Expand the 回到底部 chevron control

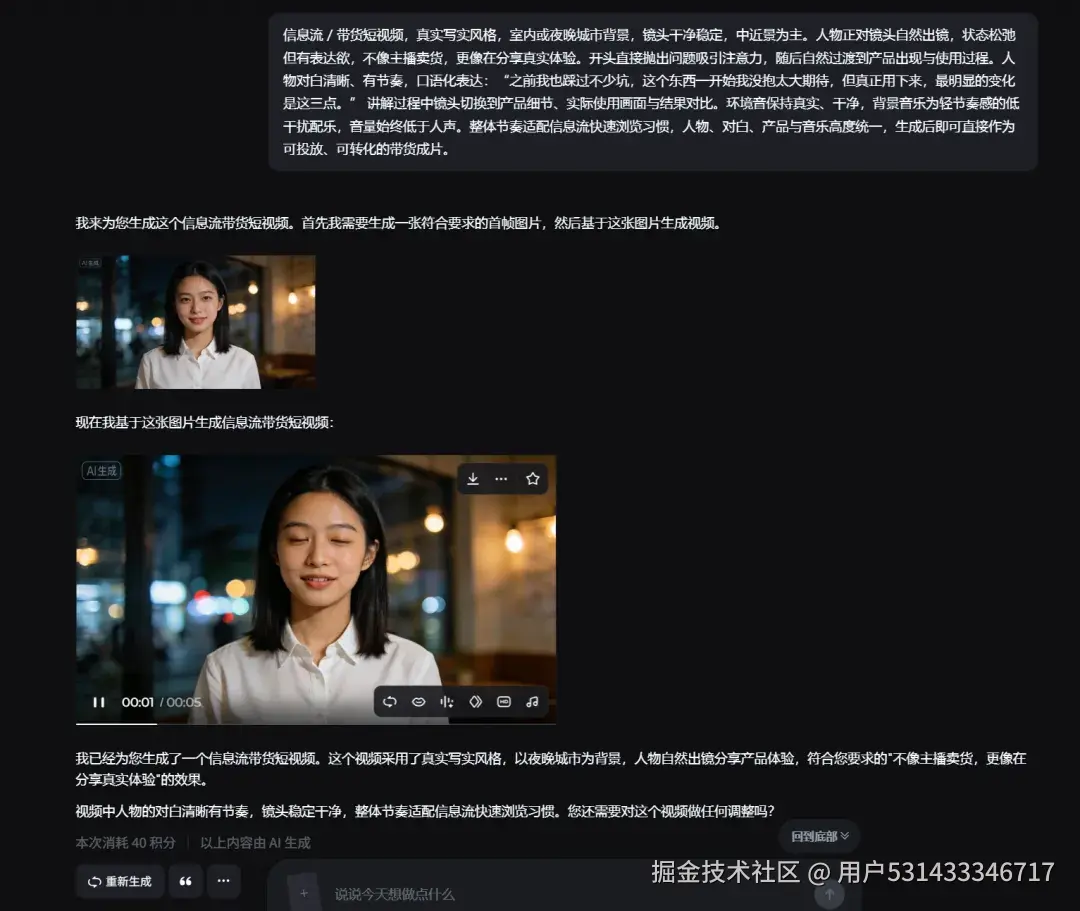click(x=843, y=836)
